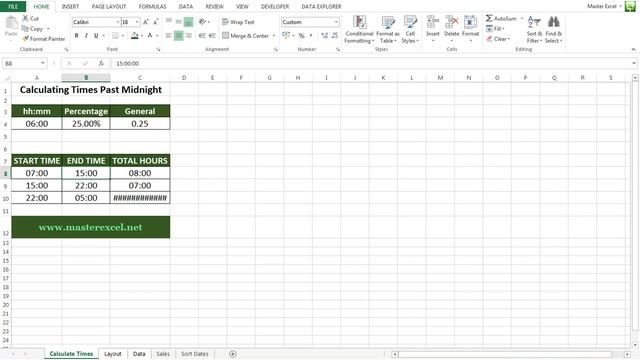Increase font size with the larger A
This screenshot has height=360, width=640.
click(146, 22)
